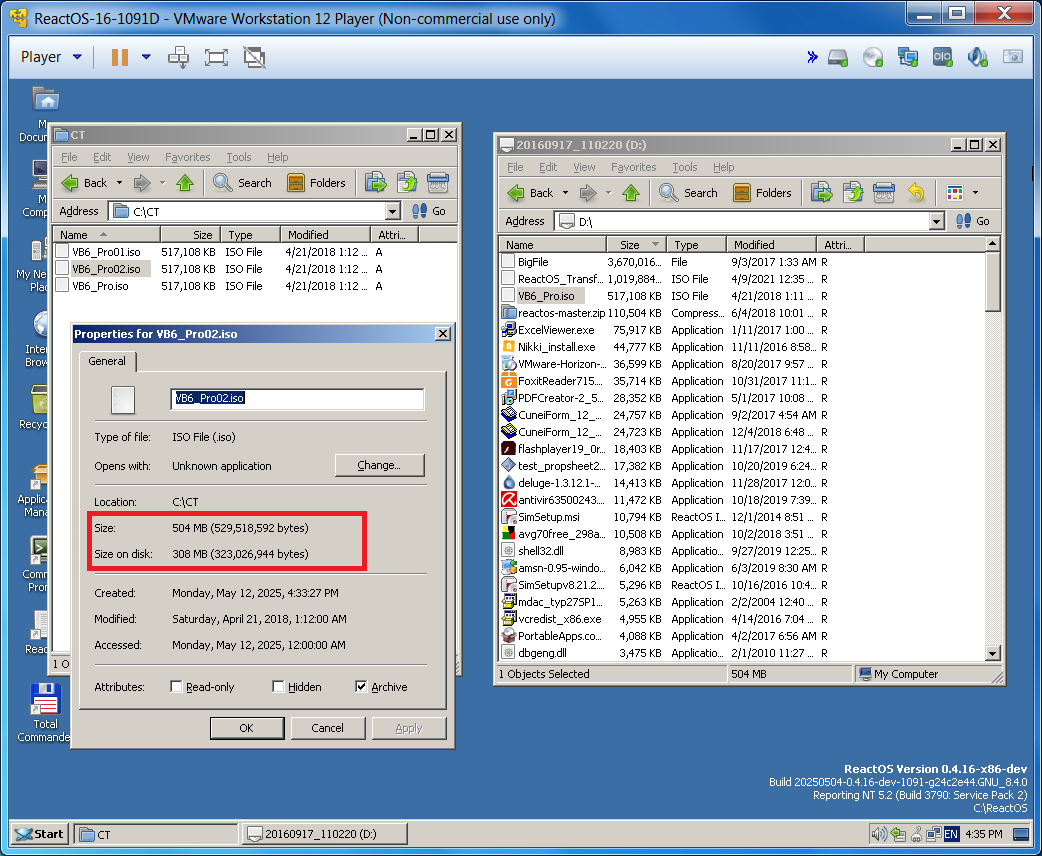
Task: Switch to 20160917_110220 (D:) taskbar button
Action: (325, 834)
